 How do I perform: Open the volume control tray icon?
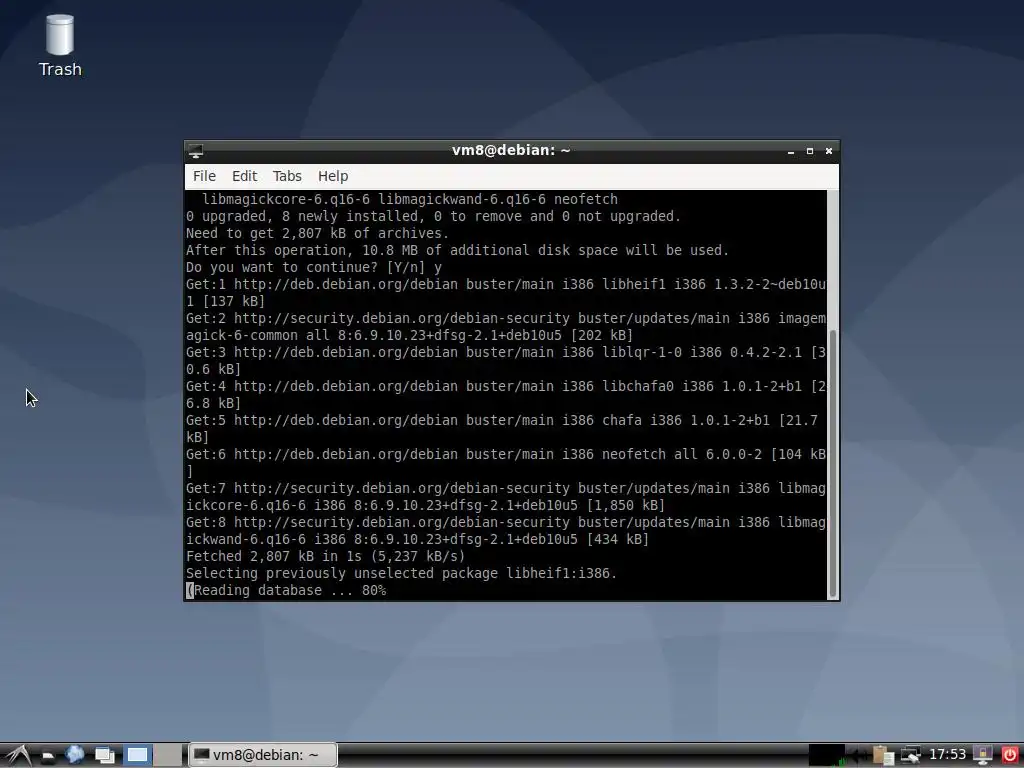[860, 756]
